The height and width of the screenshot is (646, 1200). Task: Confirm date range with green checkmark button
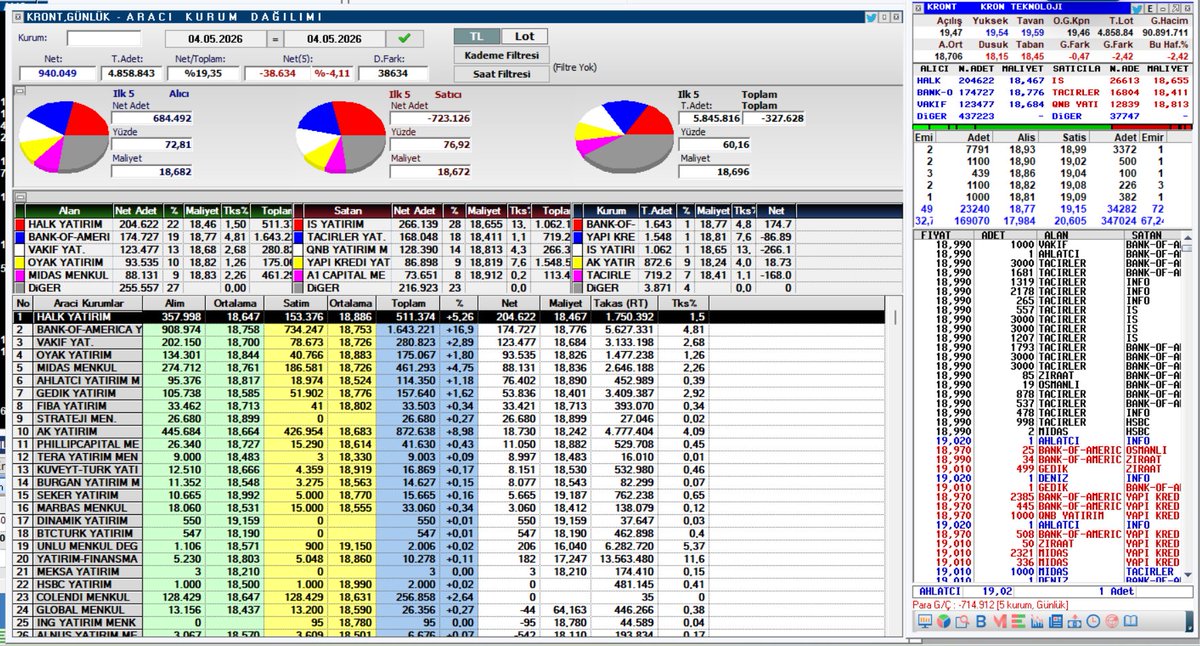pos(404,38)
